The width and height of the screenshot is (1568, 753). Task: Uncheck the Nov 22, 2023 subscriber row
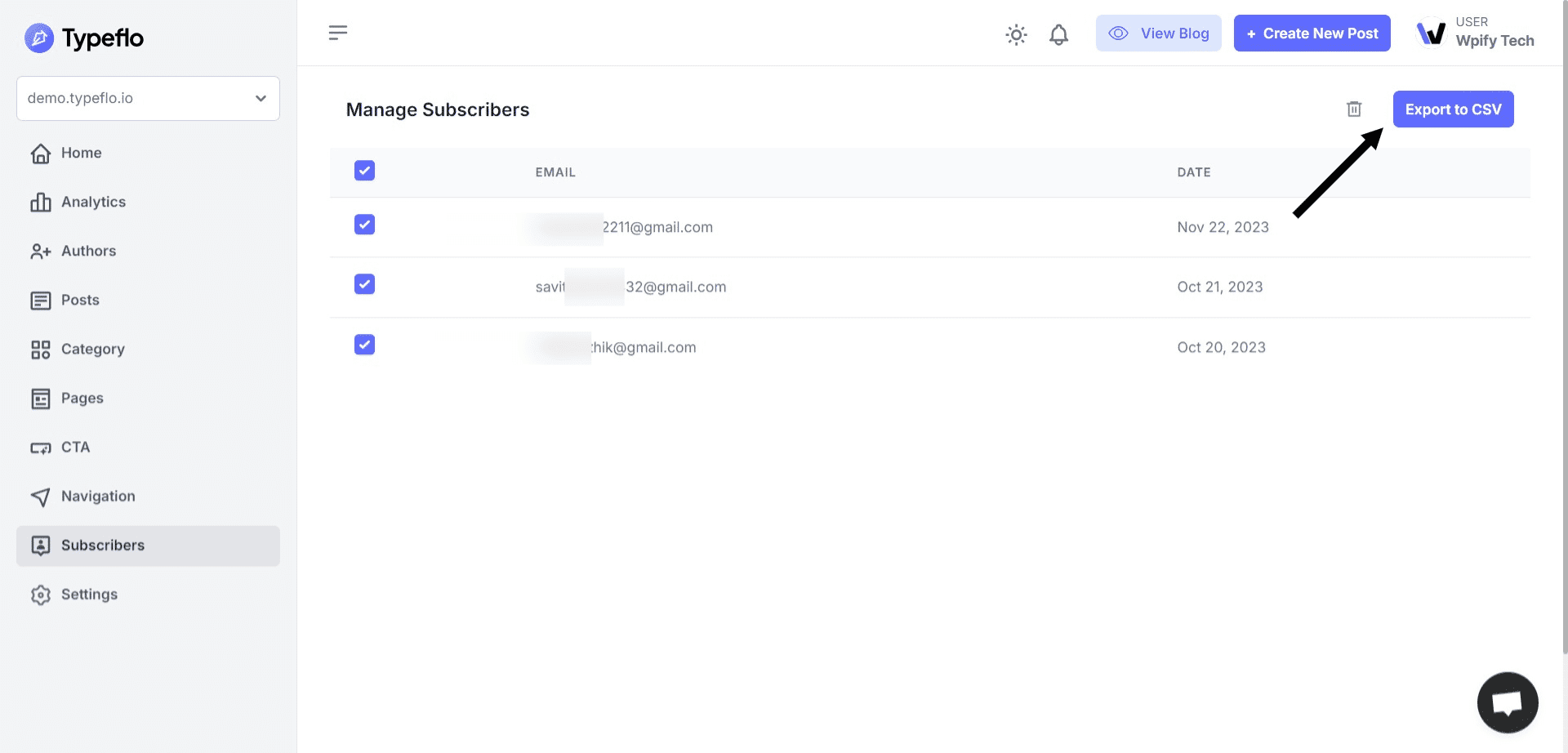pyautogui.click(x=364, y=225)
